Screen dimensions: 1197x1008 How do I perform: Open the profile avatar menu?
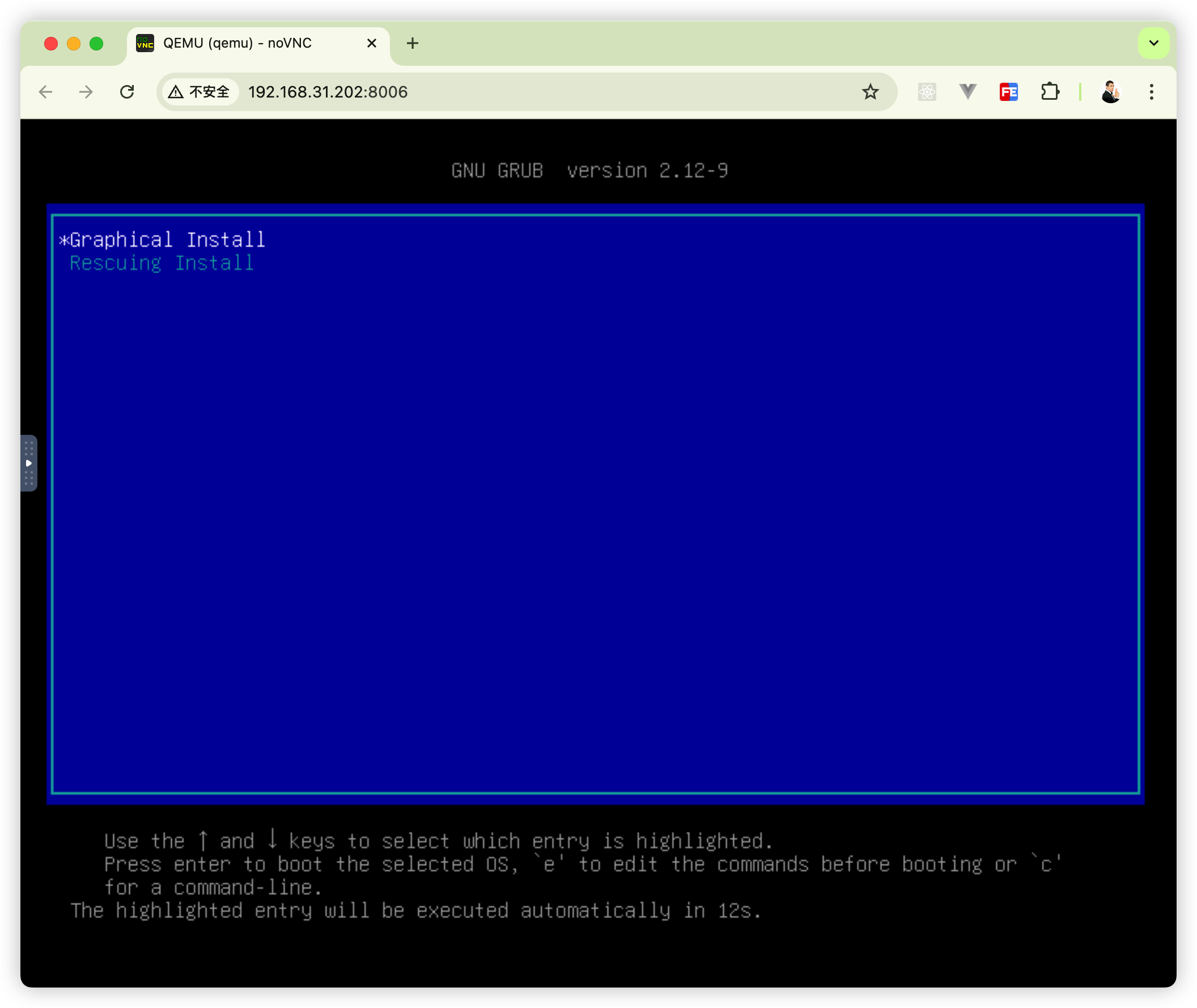coord(1110,92)
